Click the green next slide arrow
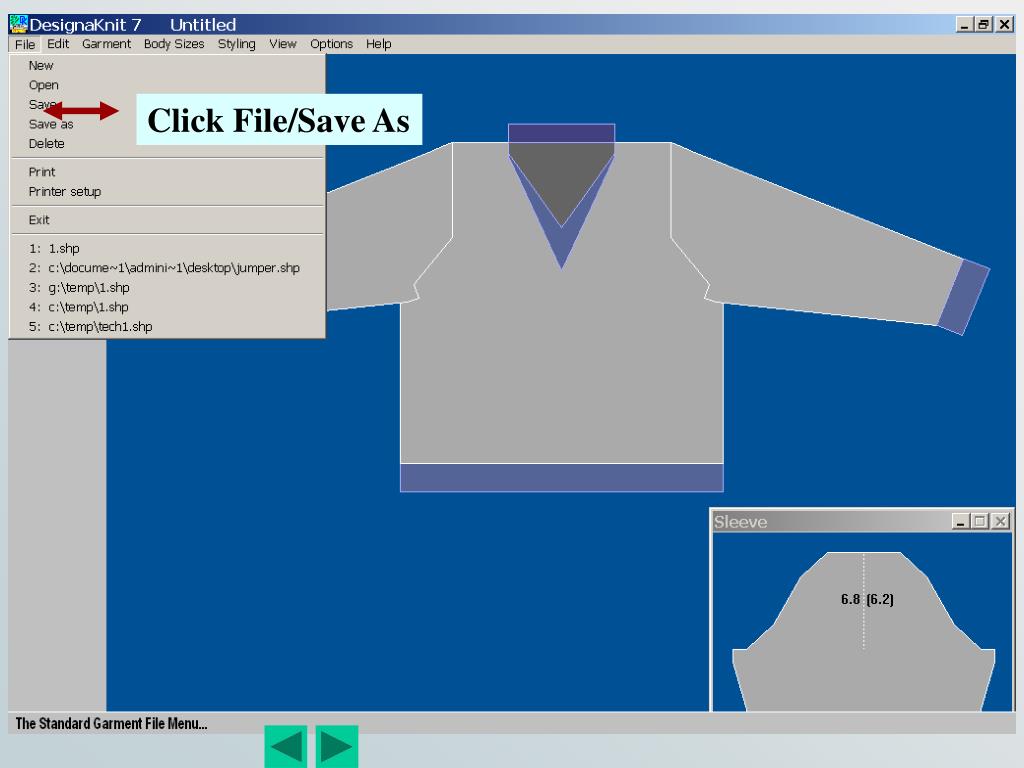Image resolution: width=1024 pixels, height=768 pixels. coord(337,746)
